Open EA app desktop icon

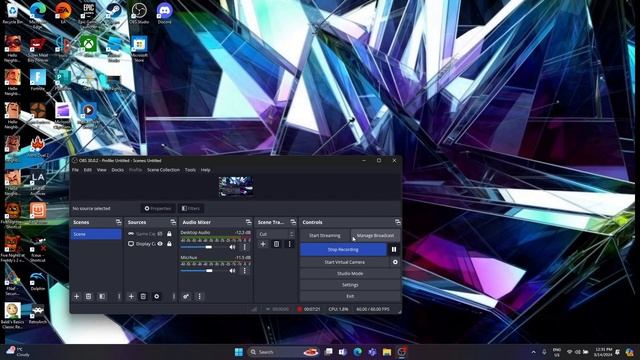click(x=63, y=13)
